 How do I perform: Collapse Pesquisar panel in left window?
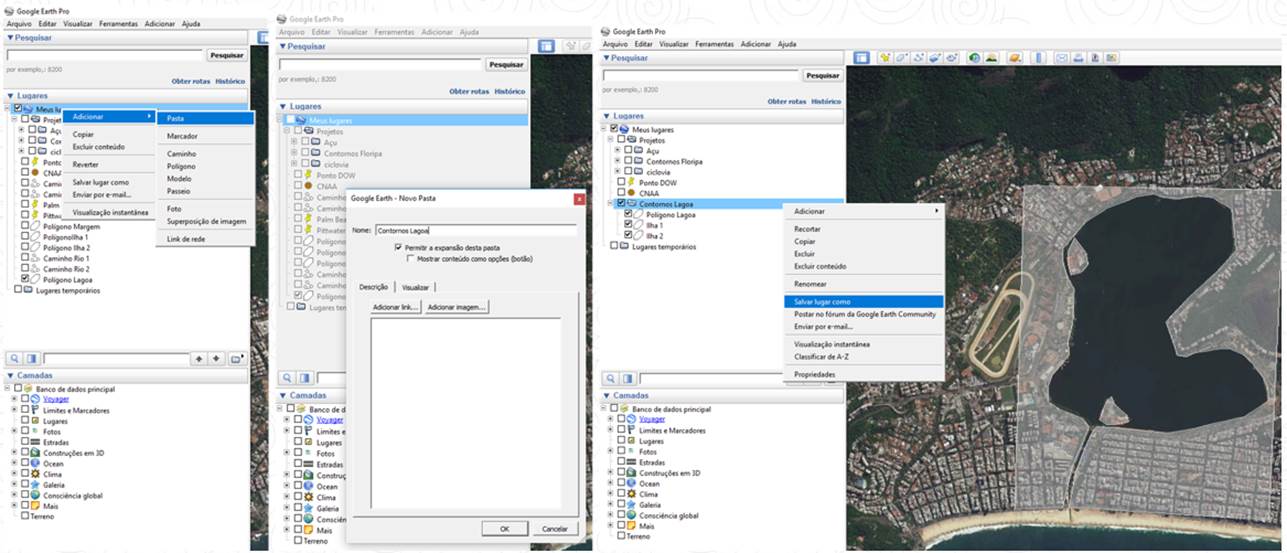10,37
